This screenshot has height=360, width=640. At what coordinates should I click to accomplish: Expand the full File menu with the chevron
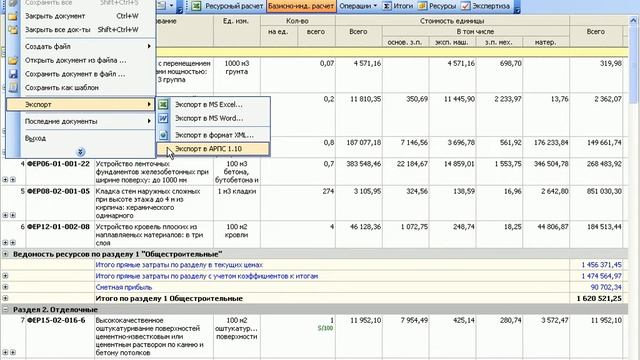tap(80, 152)
